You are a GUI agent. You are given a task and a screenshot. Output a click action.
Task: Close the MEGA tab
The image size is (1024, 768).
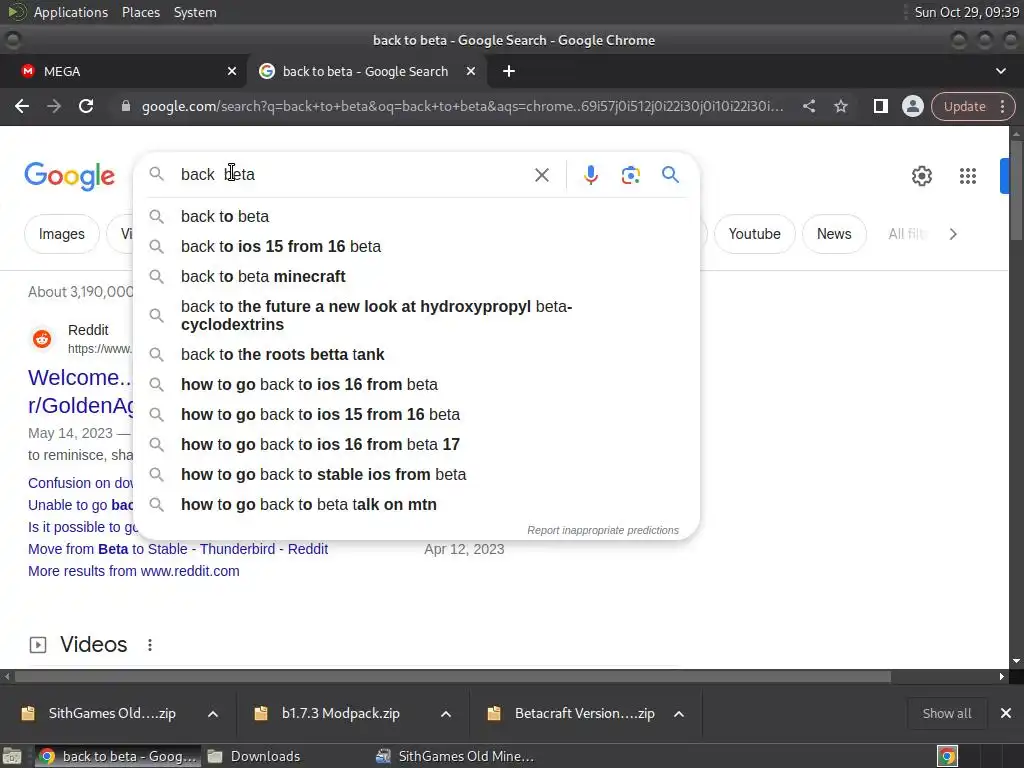[x=232, y=71]
